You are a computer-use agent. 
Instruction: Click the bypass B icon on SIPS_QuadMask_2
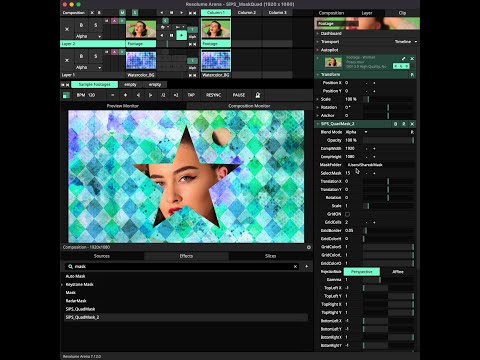coord(395,124)
